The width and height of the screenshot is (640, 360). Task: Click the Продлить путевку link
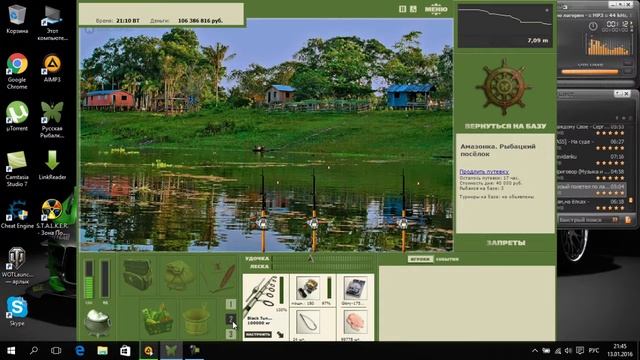[x=484, y=172]
